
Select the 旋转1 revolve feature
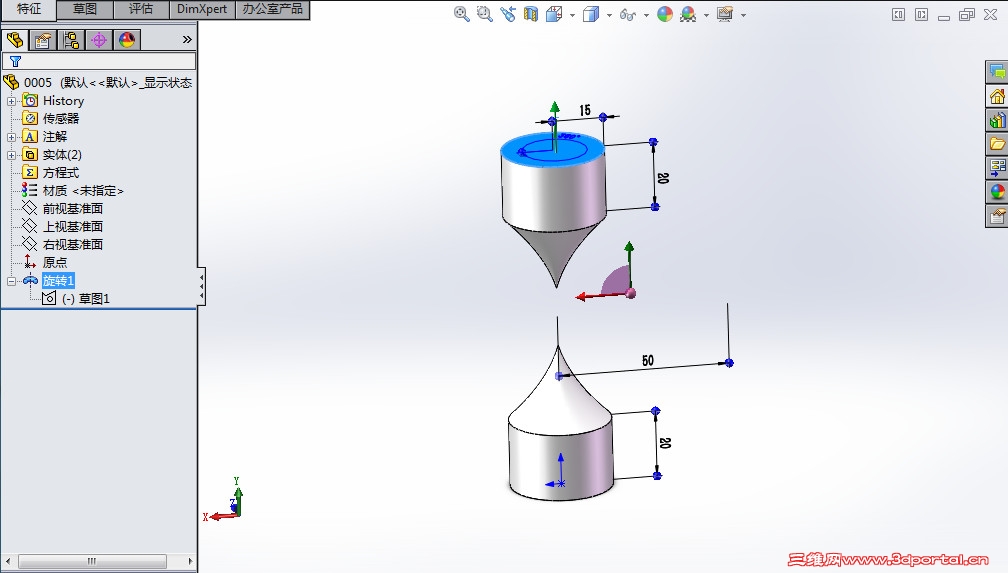point(58,280)
